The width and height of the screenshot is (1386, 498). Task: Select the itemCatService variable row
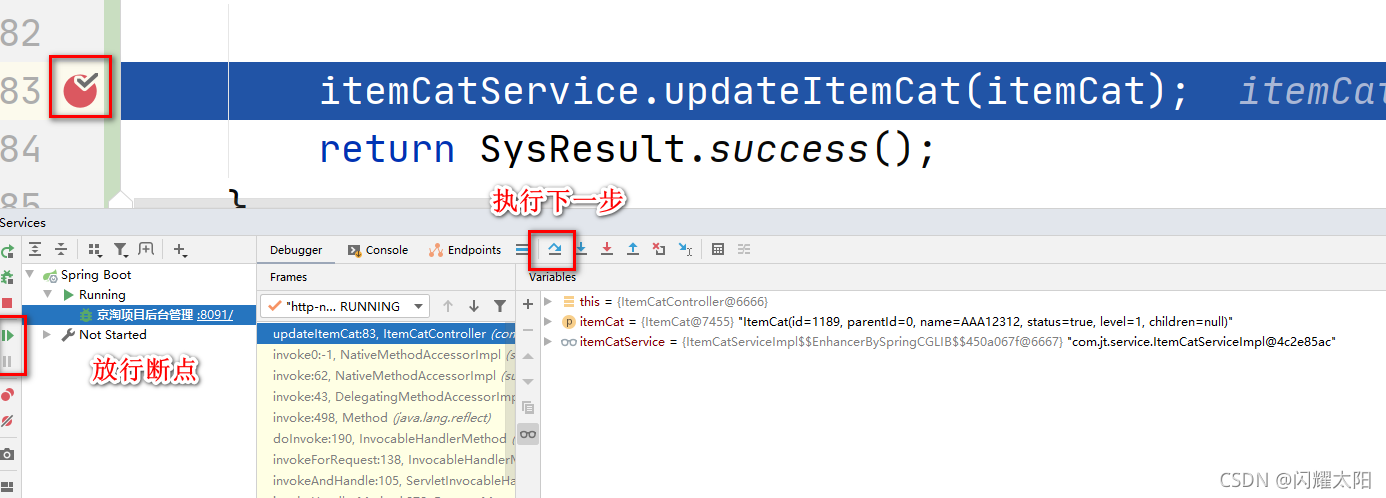pyautogui.click(x=962, y=342)
